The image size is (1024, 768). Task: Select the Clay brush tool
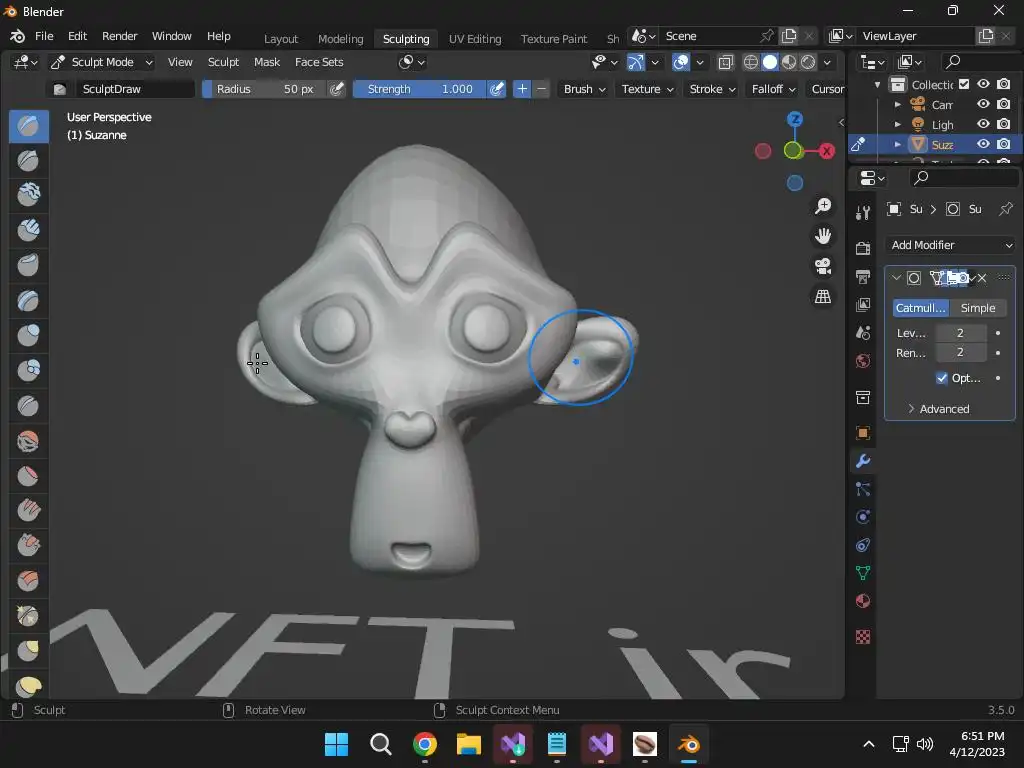[x=28, y=195]
